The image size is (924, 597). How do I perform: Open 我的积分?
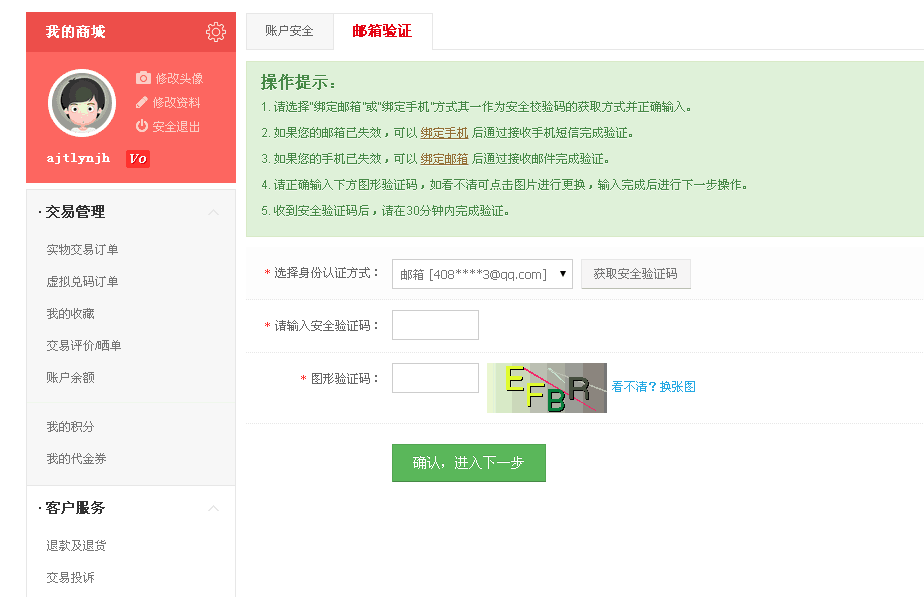click(x=70, y=426)
